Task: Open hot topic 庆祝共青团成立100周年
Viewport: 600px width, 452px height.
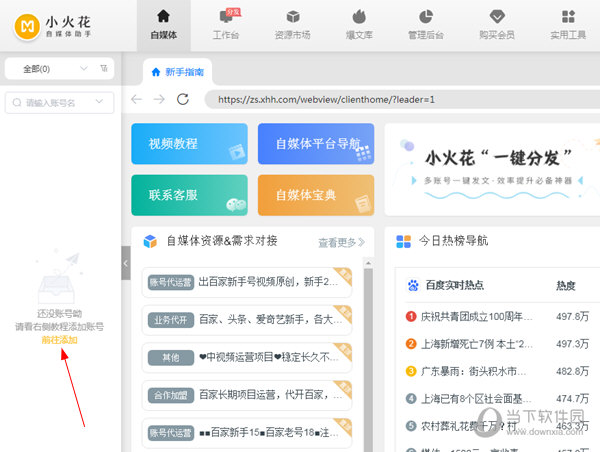Action: click(476, 317)
